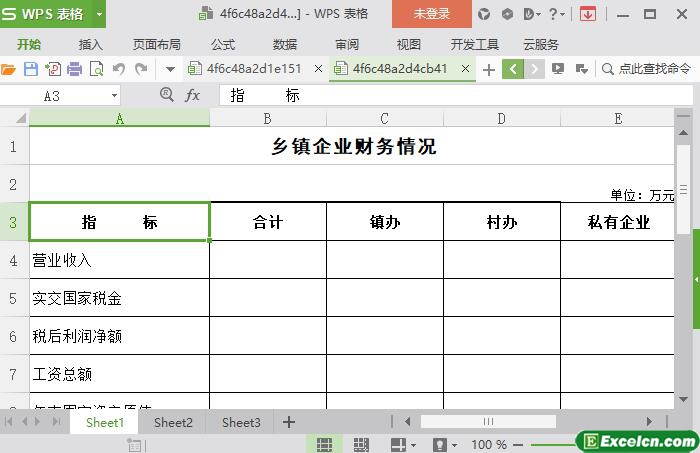Click the select-all corner triangle
Image resolution: width=700 pixels, height=453 pixels.
21,118
